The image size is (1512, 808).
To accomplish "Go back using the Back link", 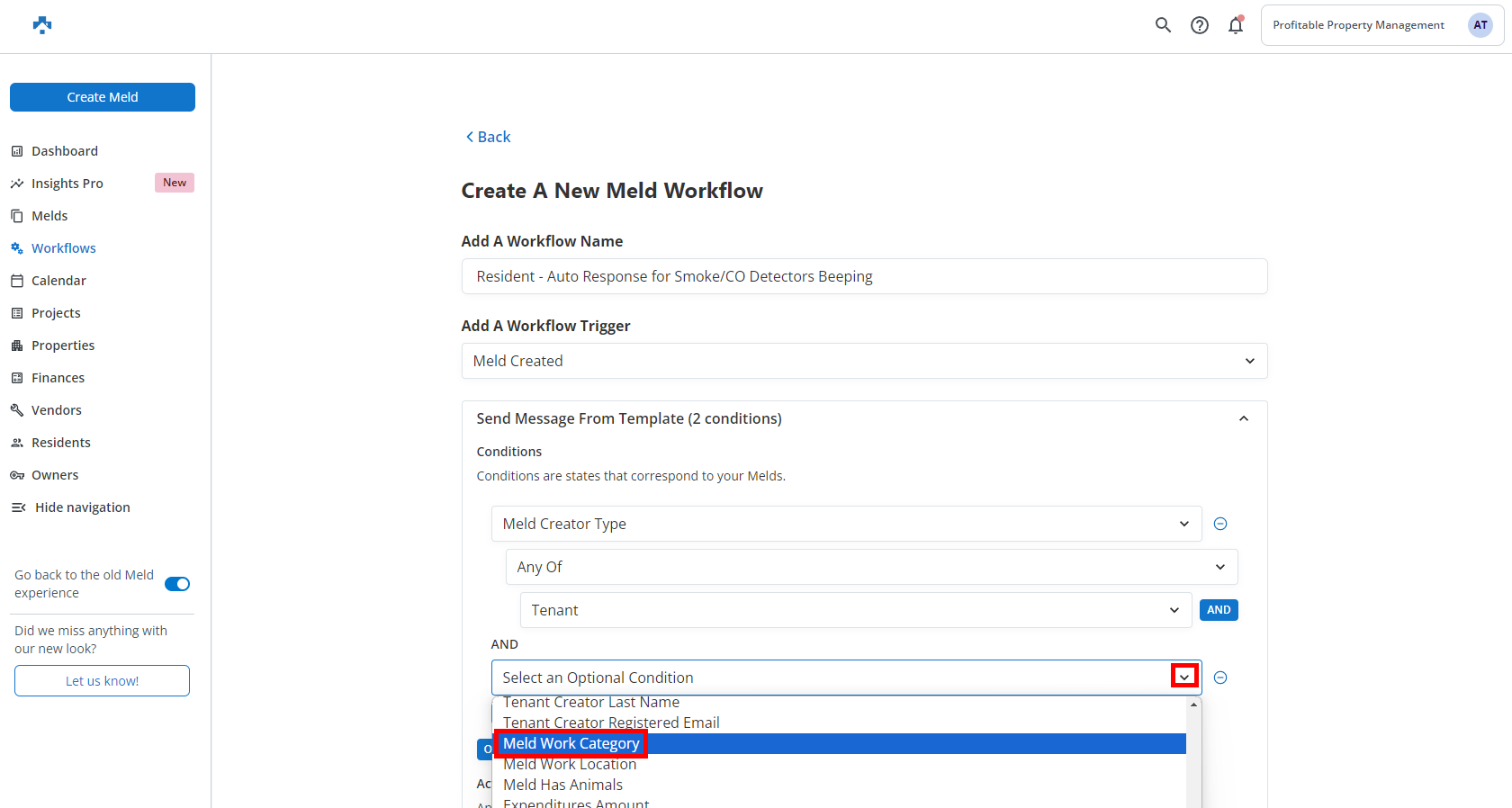I will pyautogui.click(x=488, y=137).
